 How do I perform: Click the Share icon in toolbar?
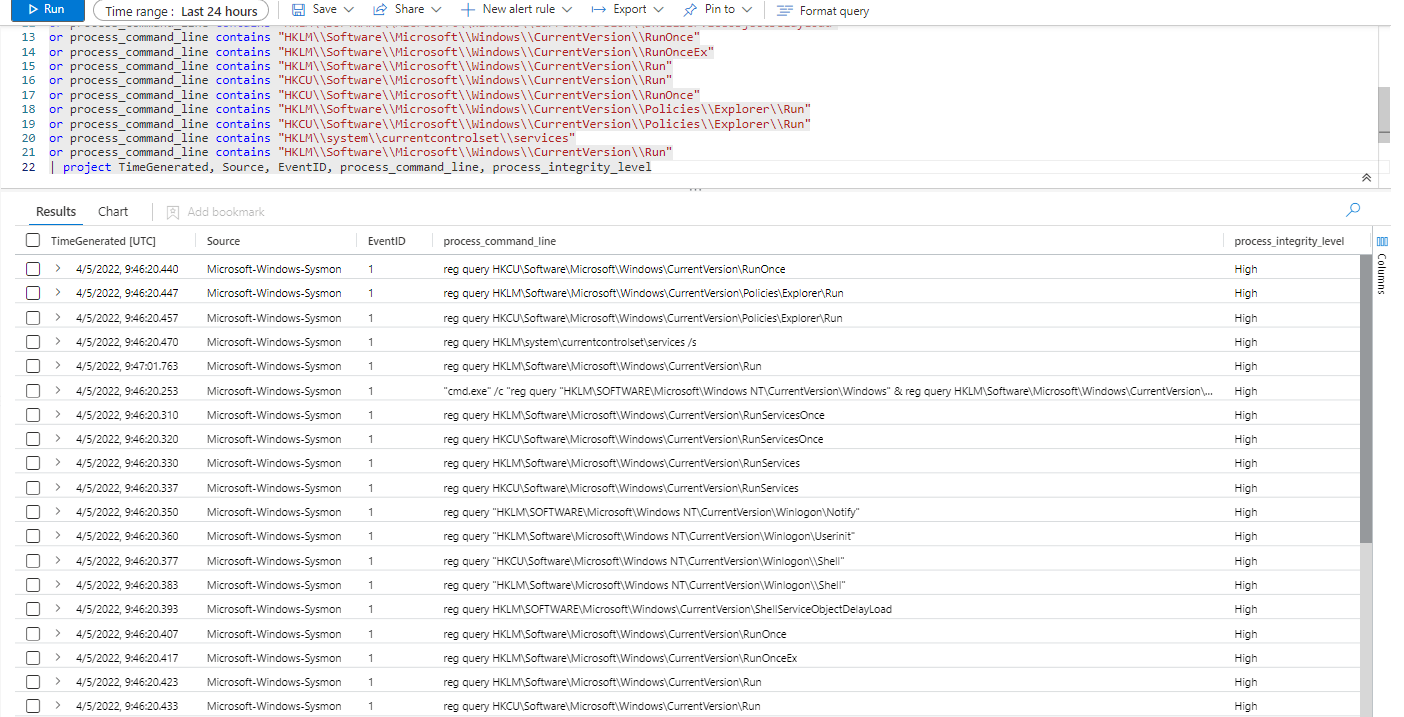[x=380, y=9]
